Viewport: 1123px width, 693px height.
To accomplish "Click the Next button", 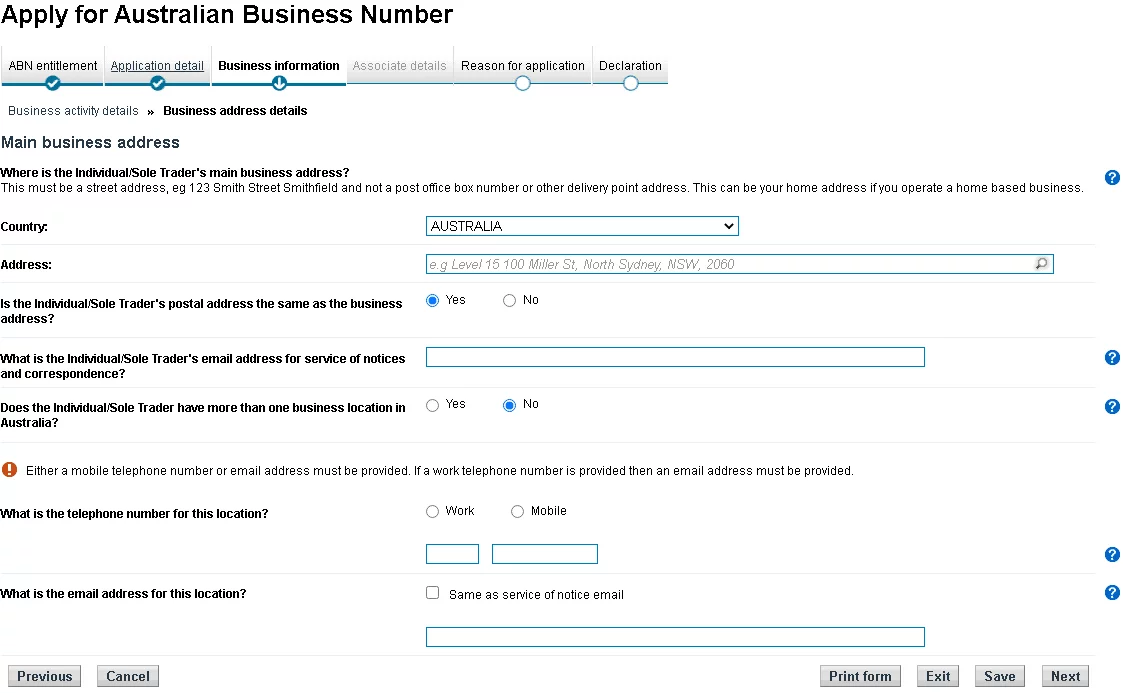I will pyautogui.click(x=1064, y=676).
